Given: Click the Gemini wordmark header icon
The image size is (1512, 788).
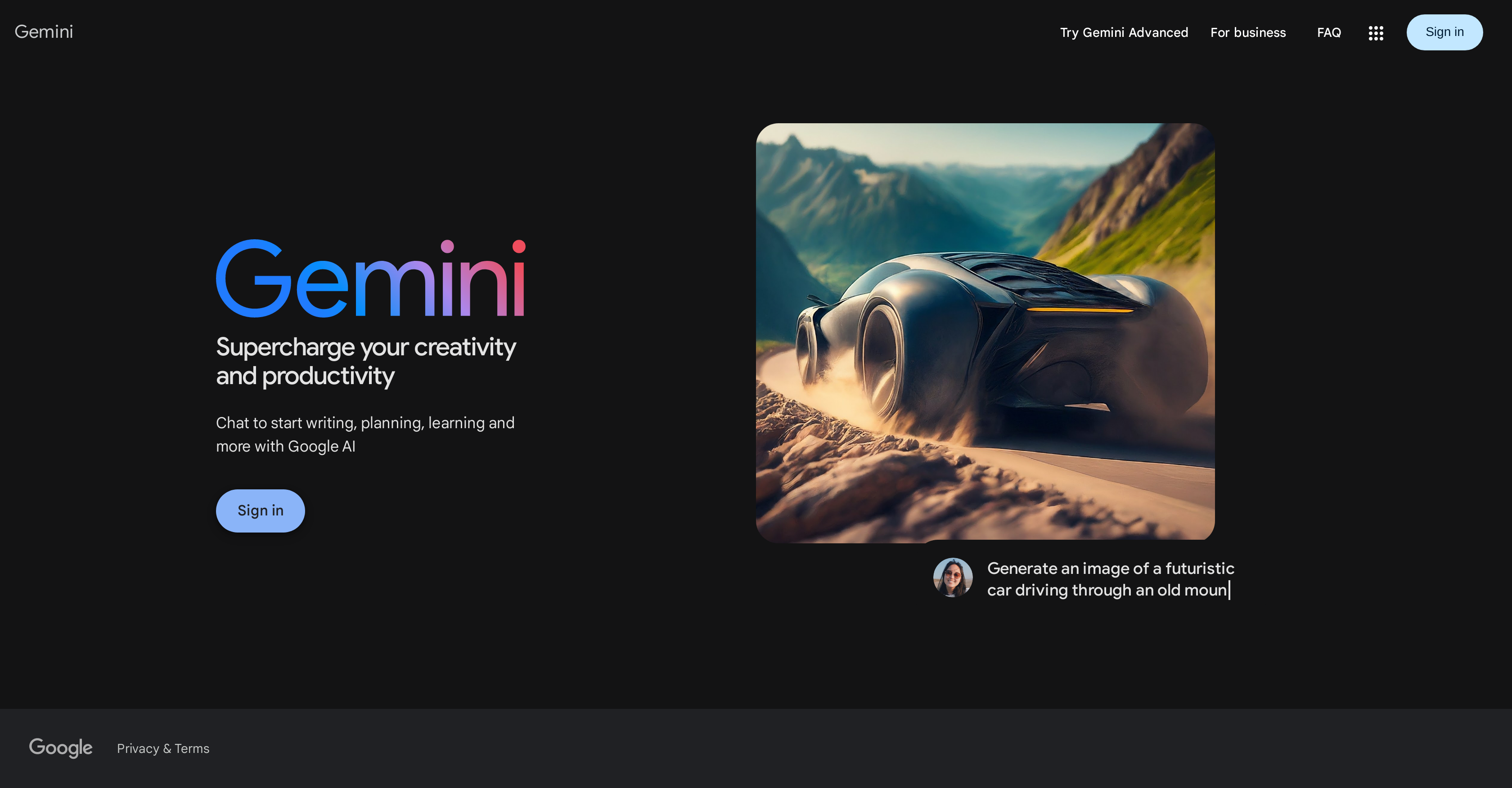Looking at the screenshot, I should pyautogui.click(x=44, y=31).
